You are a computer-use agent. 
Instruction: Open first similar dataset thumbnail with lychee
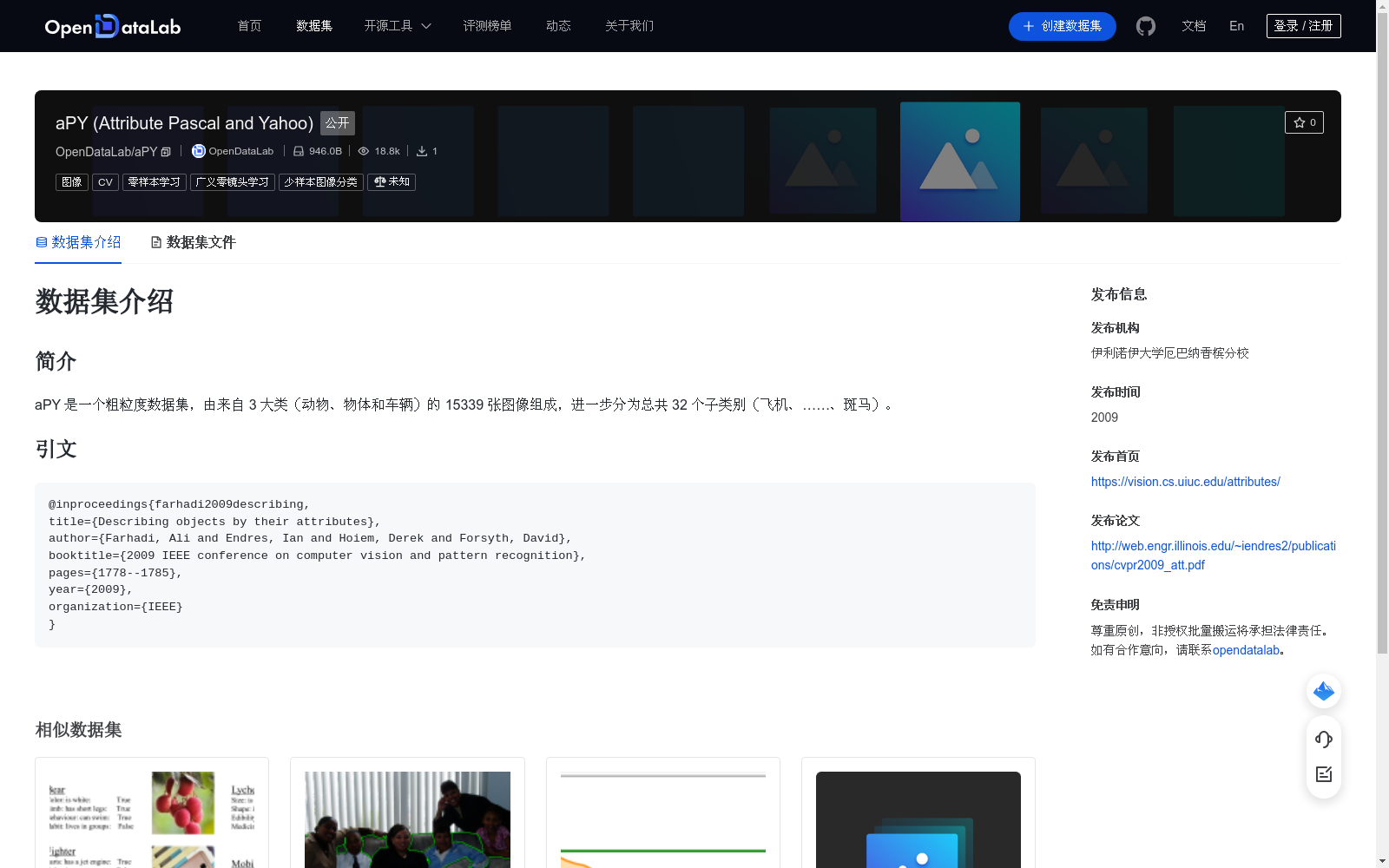pyautogui.click(x=152, y=819)
